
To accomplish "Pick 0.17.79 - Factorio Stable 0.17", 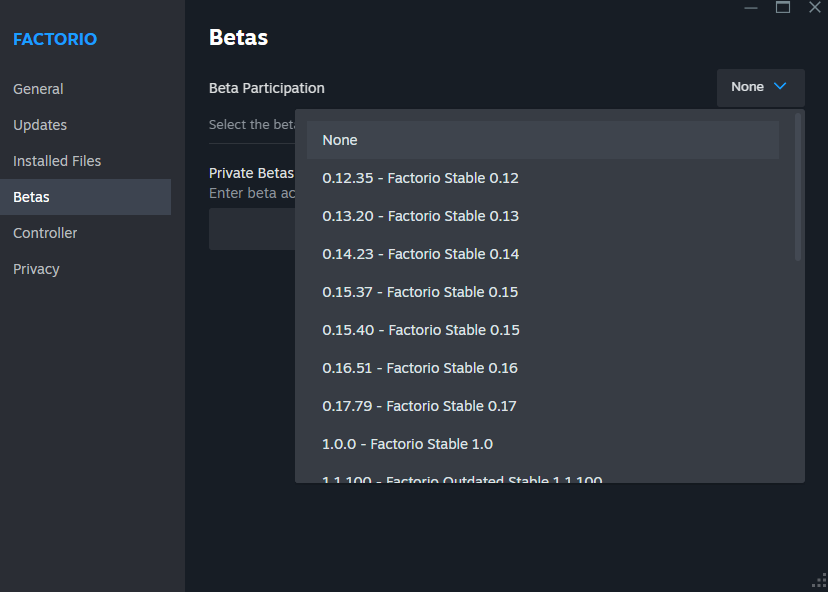I will 543,406.
